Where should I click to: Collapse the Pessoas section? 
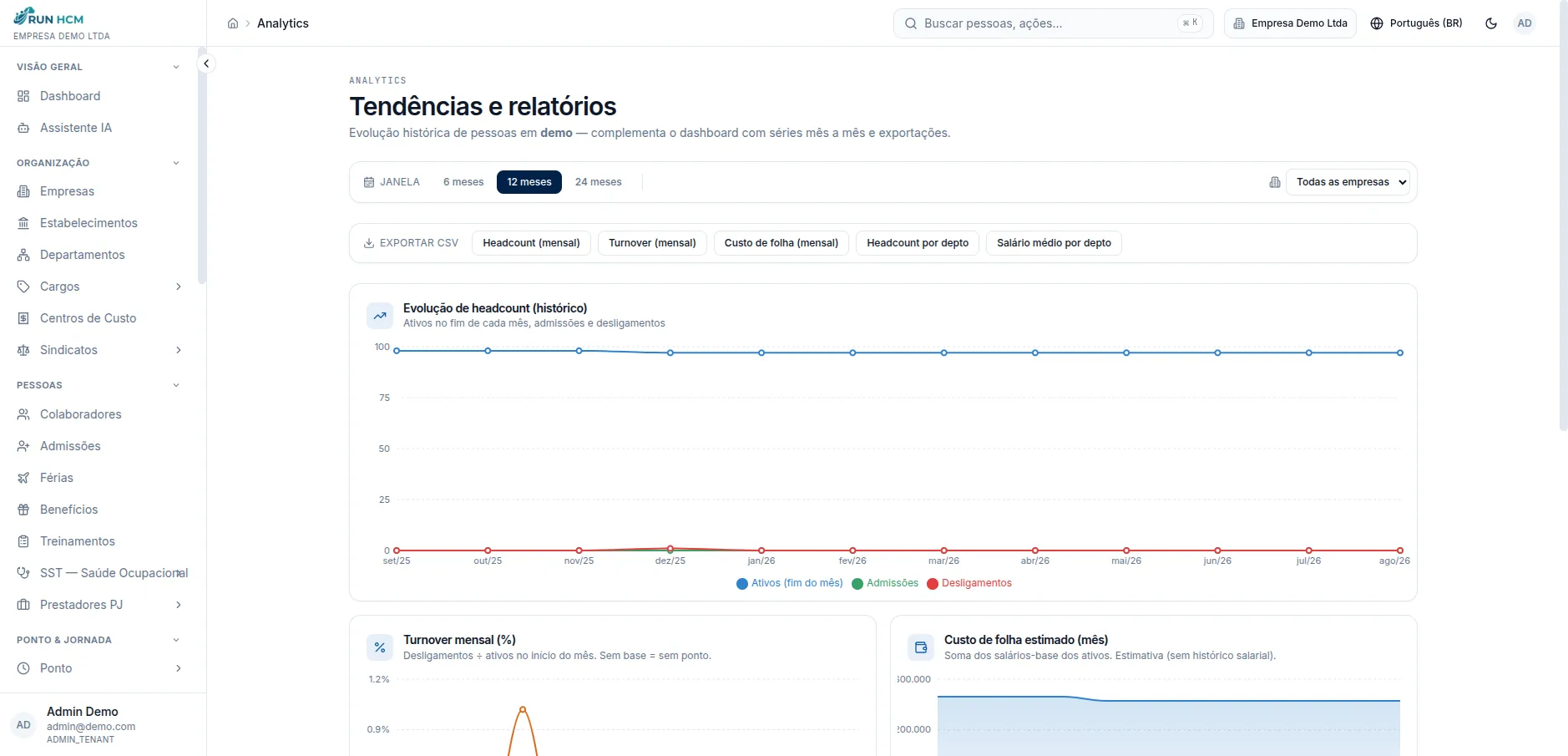pos(176,385)
